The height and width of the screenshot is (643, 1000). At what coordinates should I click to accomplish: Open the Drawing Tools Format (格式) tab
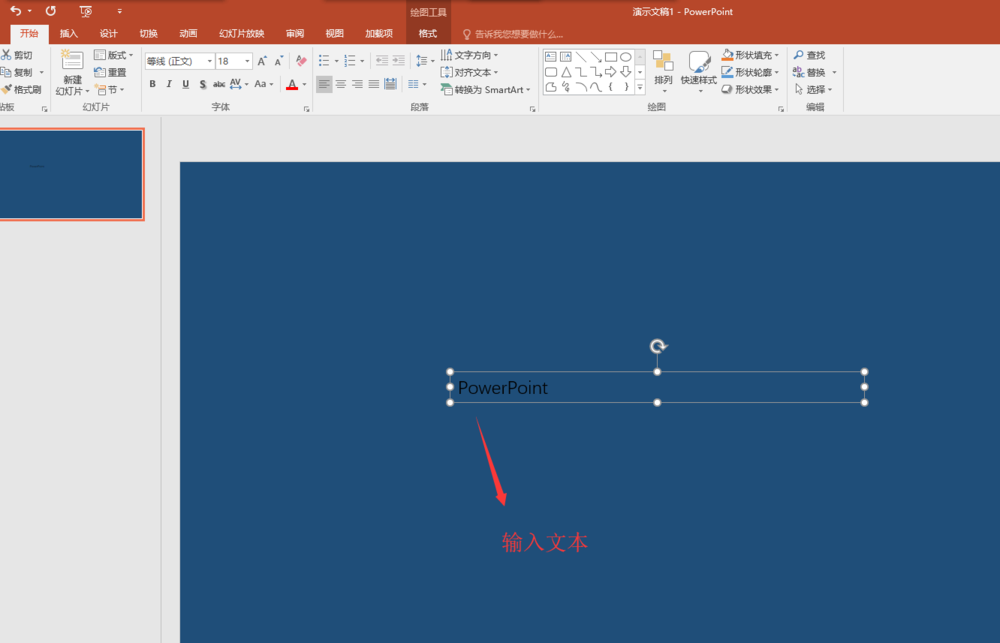(x=428, y=34)
